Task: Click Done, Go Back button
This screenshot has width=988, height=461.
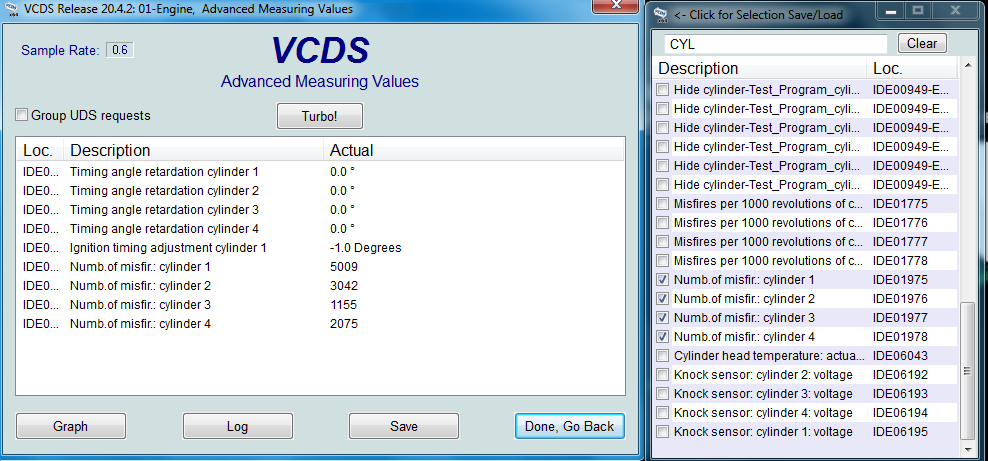Action: pyautogui.click(x=570, y=426)
